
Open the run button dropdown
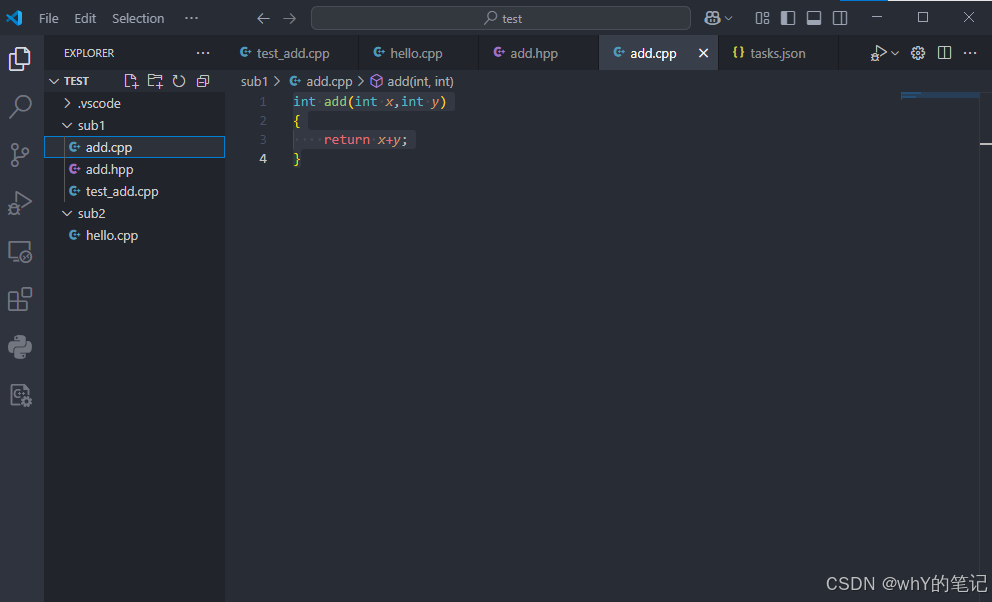coord(895,53)
